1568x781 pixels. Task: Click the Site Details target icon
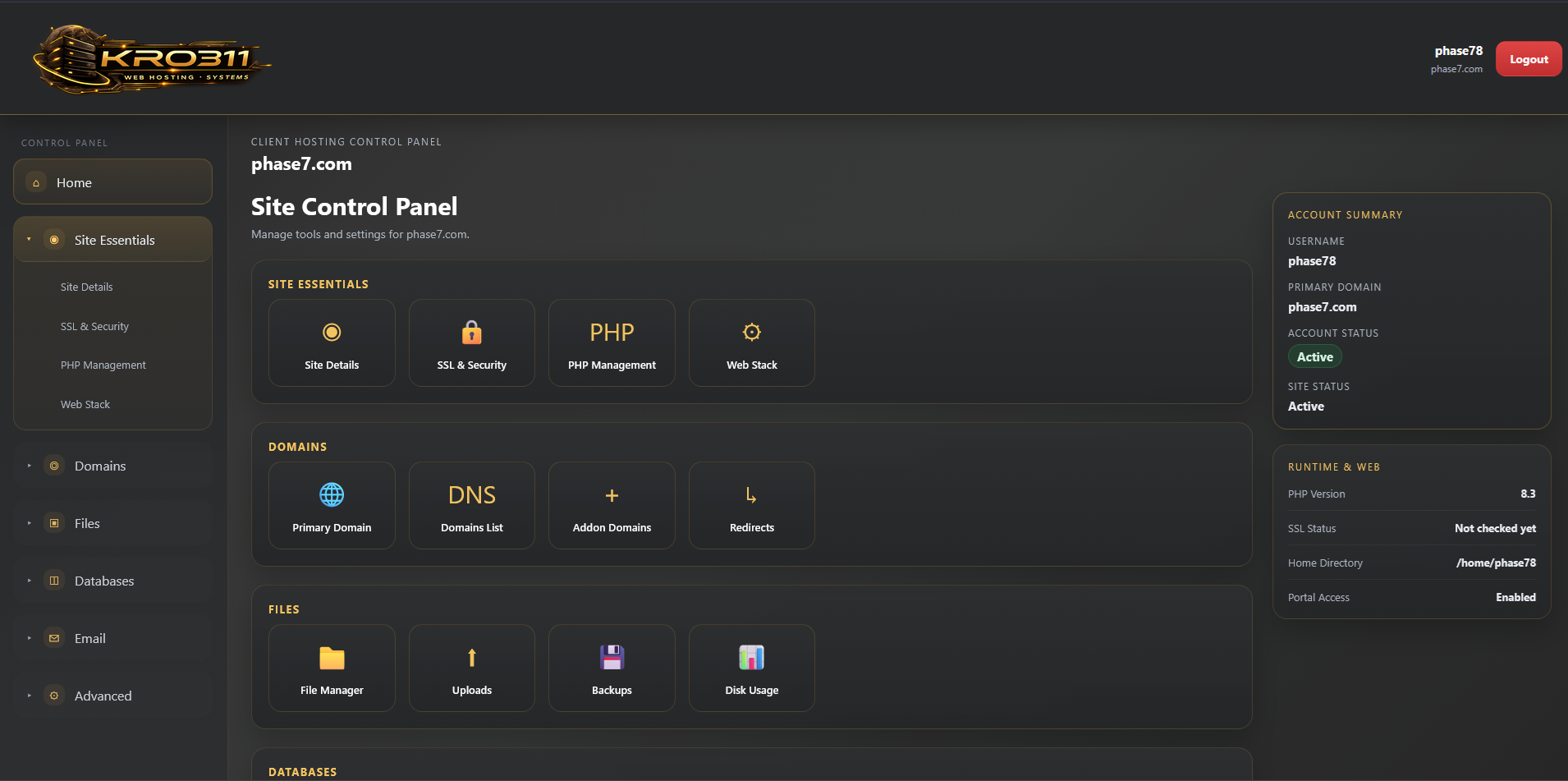332,332
